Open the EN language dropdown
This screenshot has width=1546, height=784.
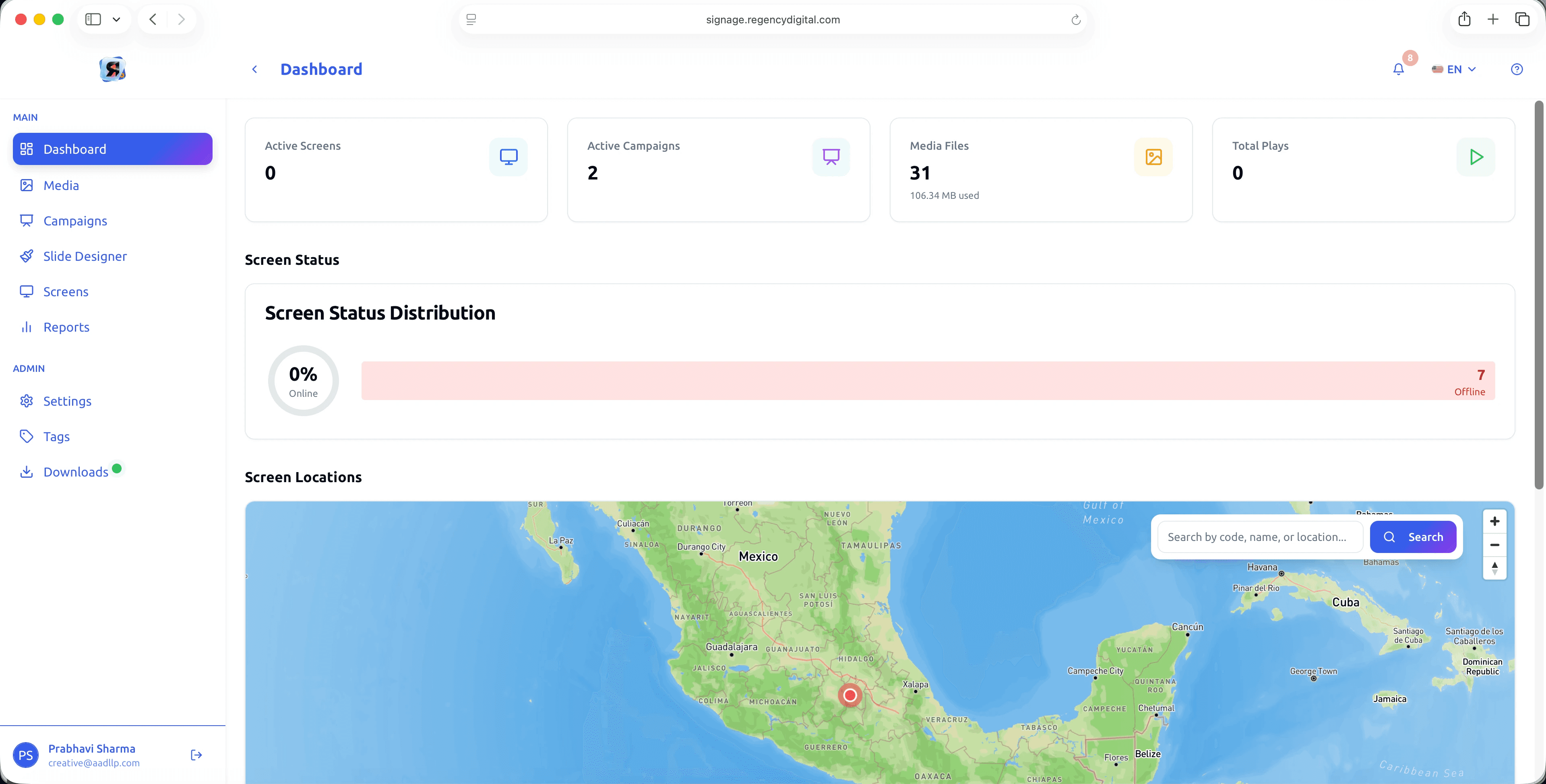(1453, 70)
